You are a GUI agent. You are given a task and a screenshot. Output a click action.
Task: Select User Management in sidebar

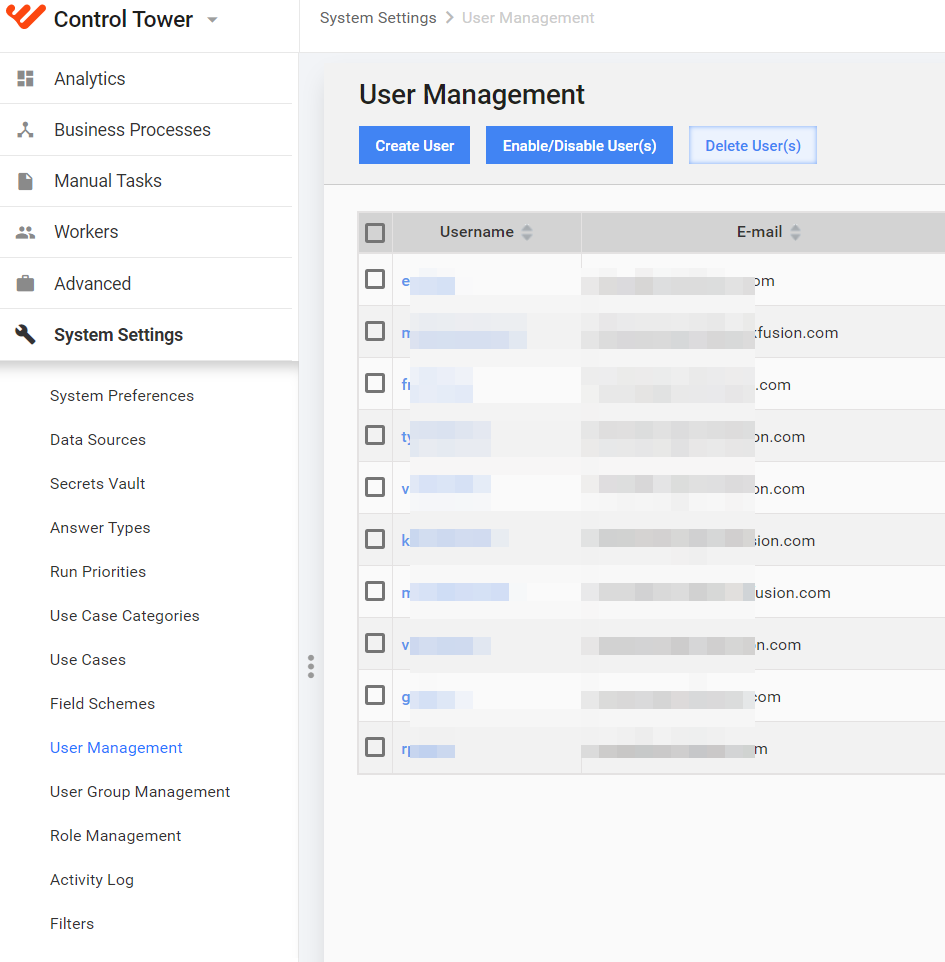pos(116,748)
